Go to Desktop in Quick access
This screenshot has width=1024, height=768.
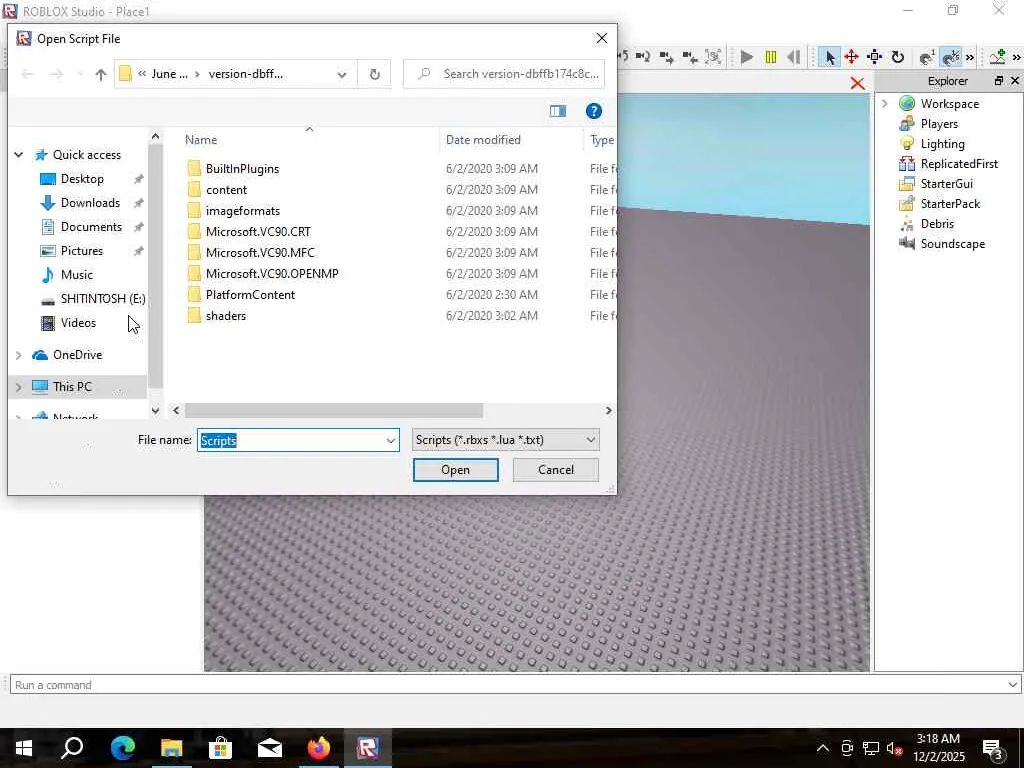[82, 179]
